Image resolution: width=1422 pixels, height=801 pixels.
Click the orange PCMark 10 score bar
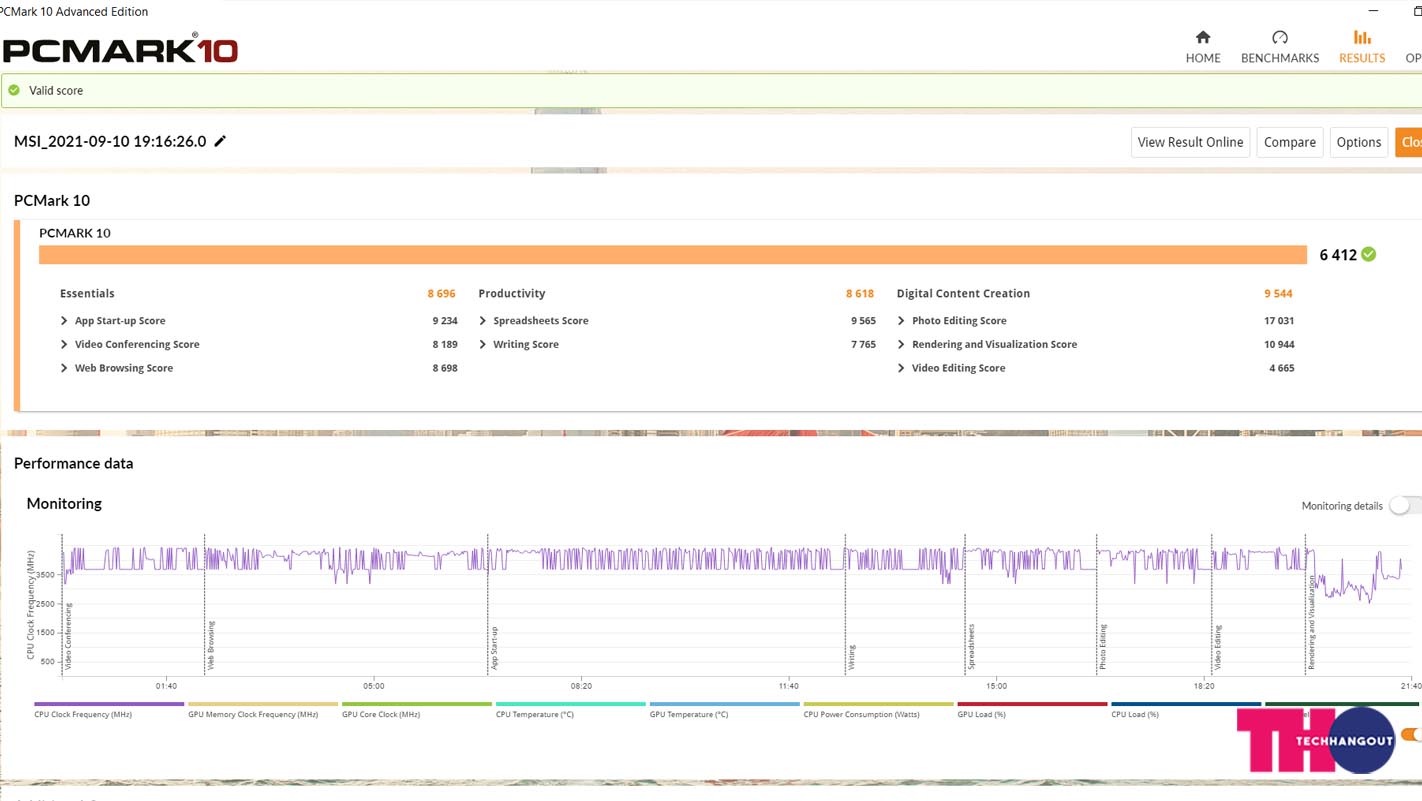coord(673,255)
